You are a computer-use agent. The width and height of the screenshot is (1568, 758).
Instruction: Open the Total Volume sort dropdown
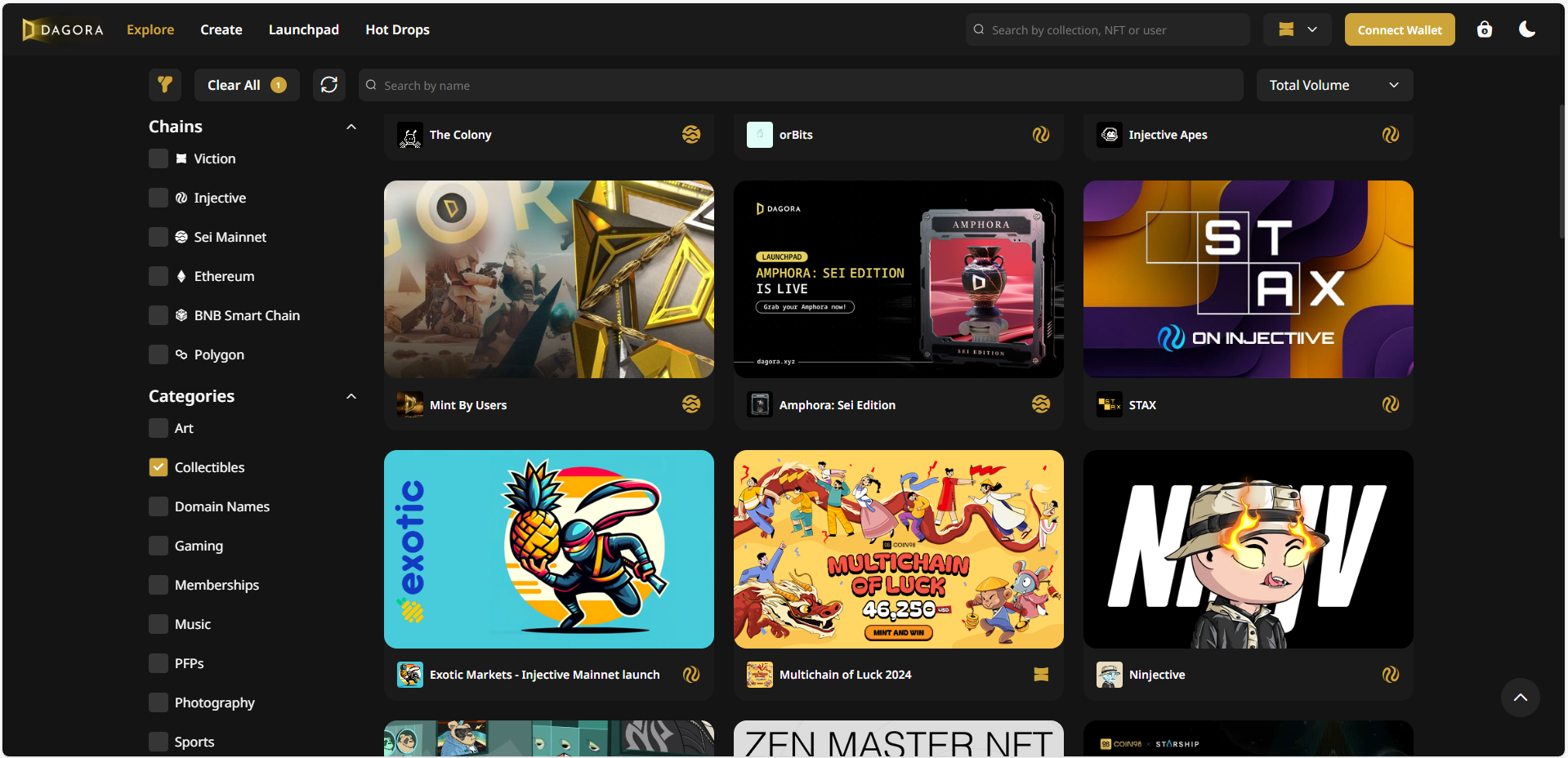click(1334, 85)
